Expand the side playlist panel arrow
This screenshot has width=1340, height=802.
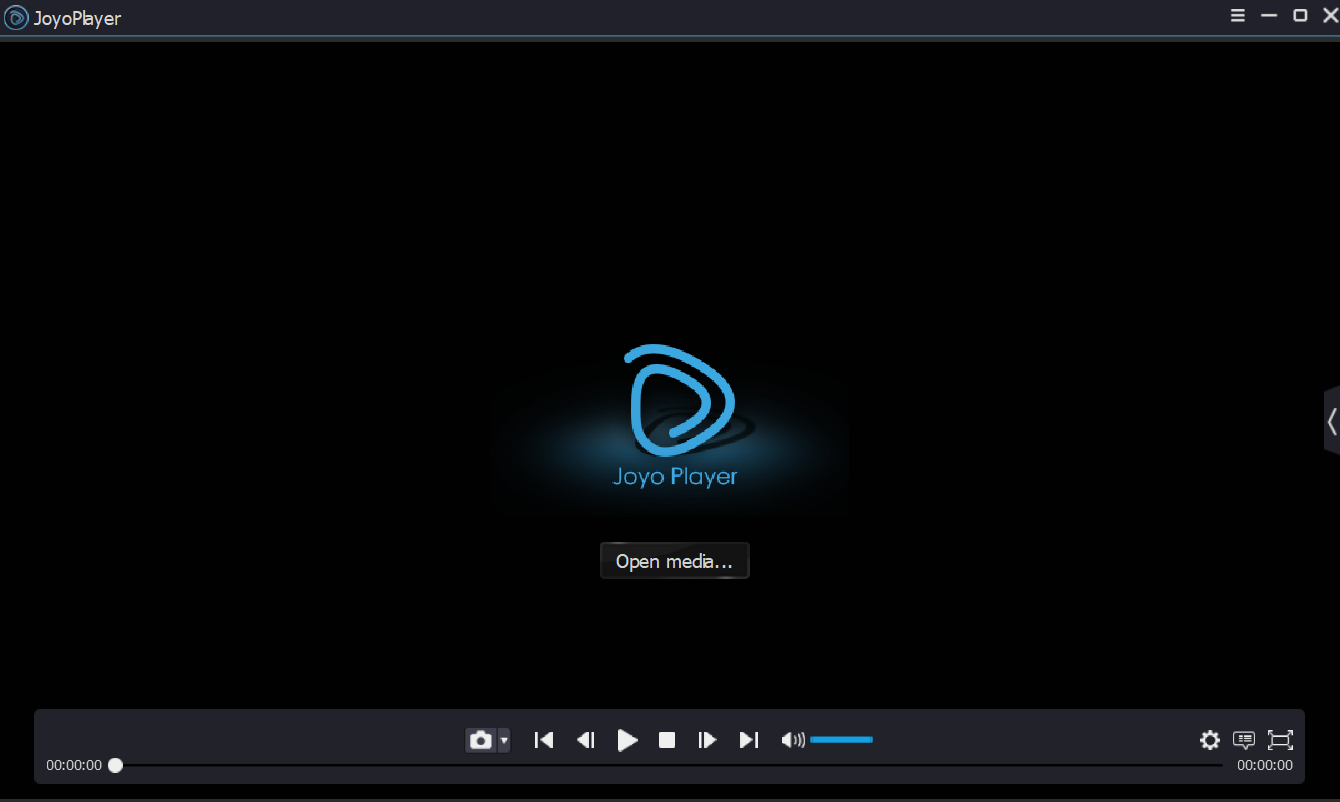click(1331, 420)
